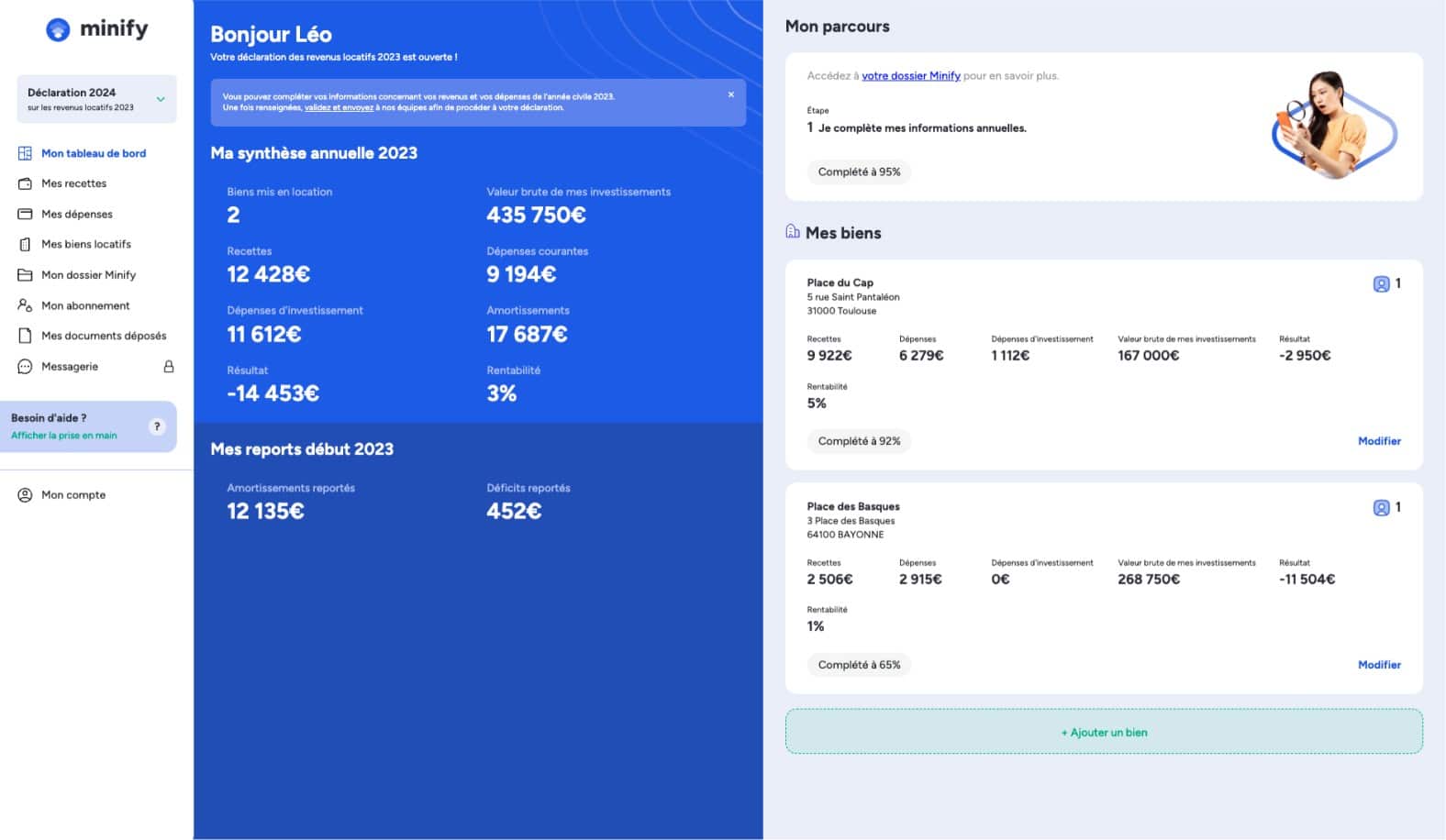Viewport: 1446px width, 840px height.
Task: Click the chat bubble icon beside Messagerie
Action: click(x=25, y=366)
